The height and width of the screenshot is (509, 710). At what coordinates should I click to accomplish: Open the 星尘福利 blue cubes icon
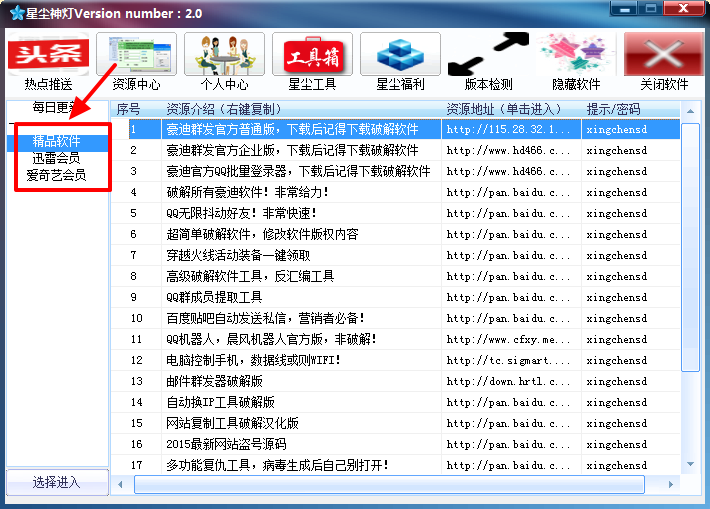click(400, 54)
